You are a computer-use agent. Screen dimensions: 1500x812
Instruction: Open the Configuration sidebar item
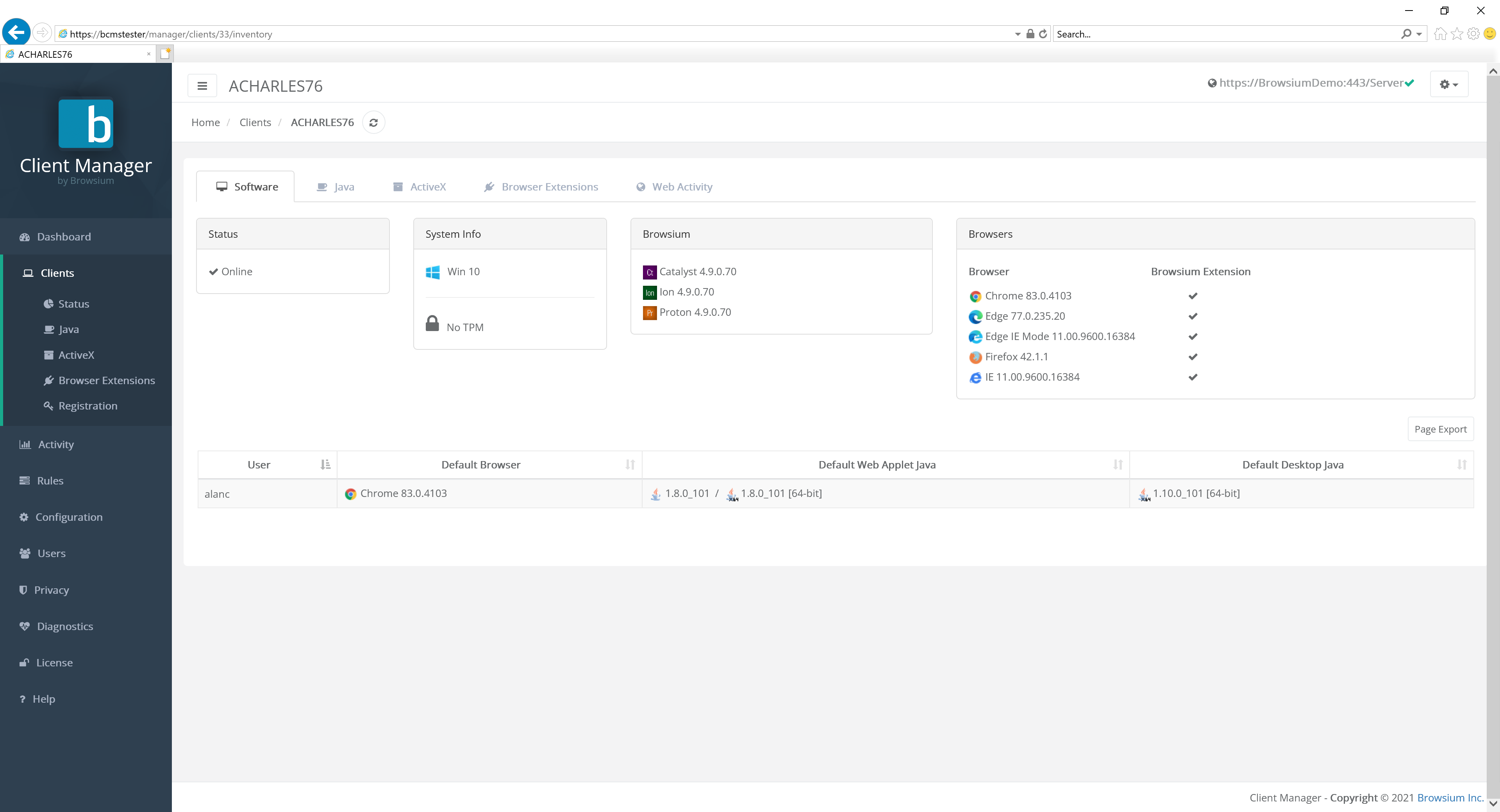tap(86, 517)
